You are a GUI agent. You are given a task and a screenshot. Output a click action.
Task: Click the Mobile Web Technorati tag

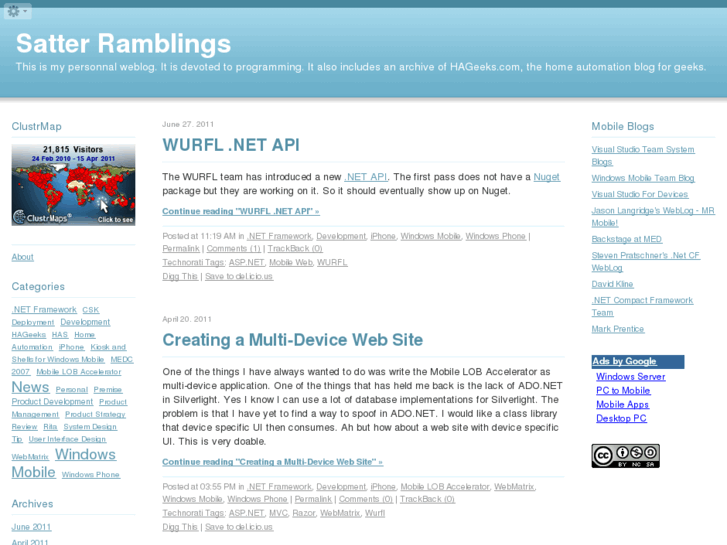click(x=291, y=263)
